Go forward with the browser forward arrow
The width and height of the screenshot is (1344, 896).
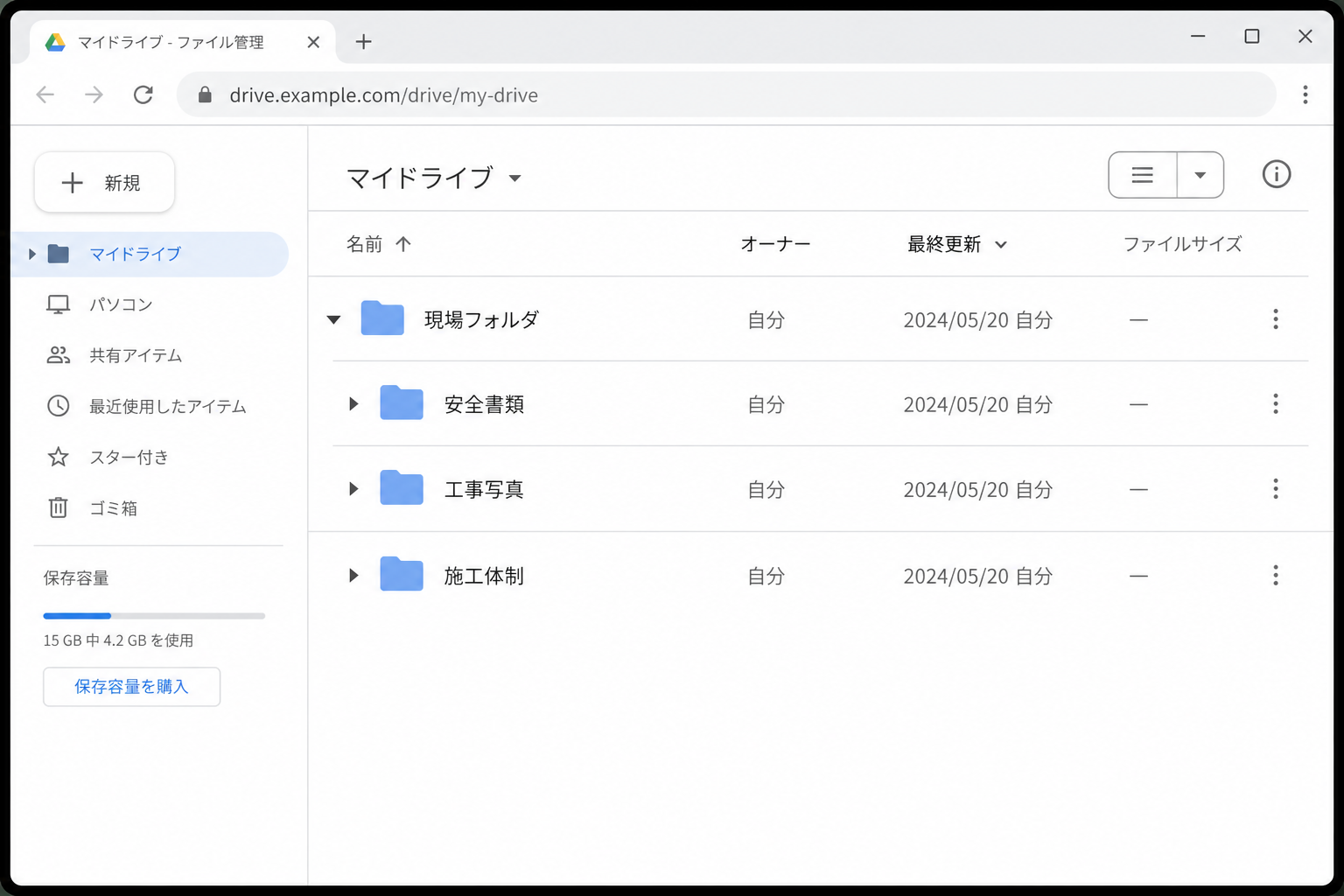tap(94, 94)
